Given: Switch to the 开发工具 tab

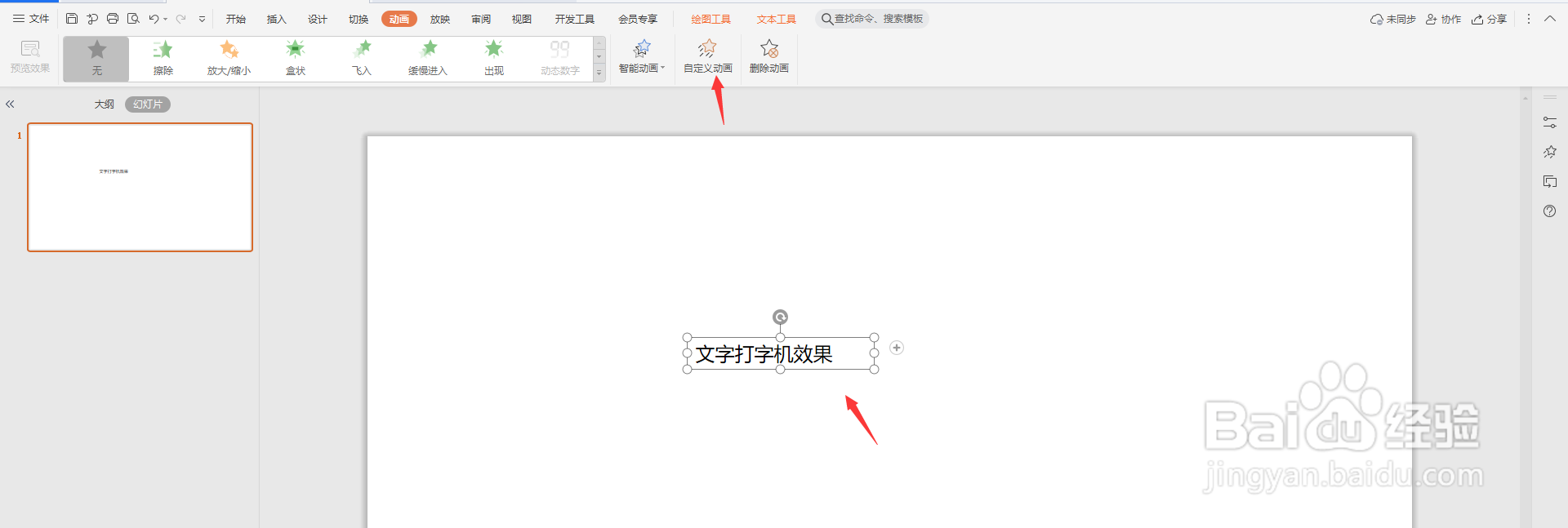Looking at the screenshot, I should (575, 19).
